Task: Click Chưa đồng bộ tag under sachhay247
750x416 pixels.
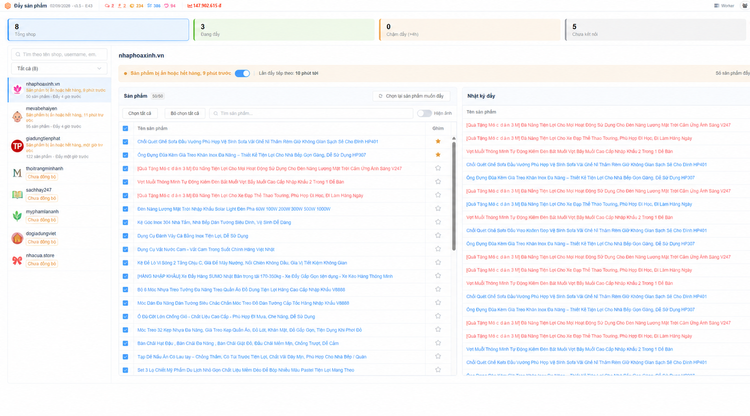Action: (x=42, y=198)
